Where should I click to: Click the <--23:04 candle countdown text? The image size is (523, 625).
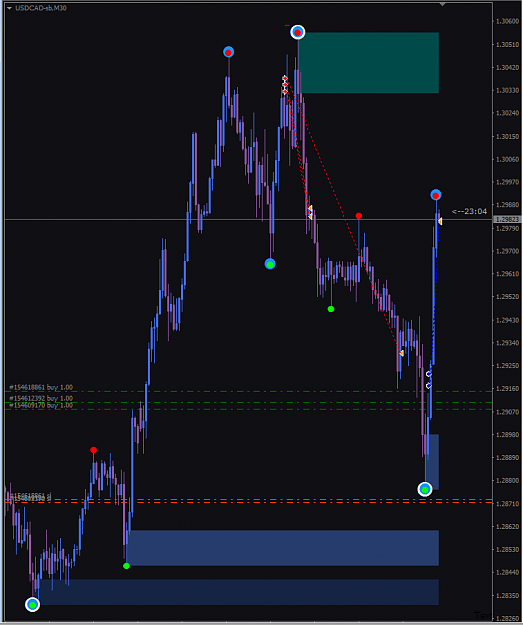click(469, 211)
